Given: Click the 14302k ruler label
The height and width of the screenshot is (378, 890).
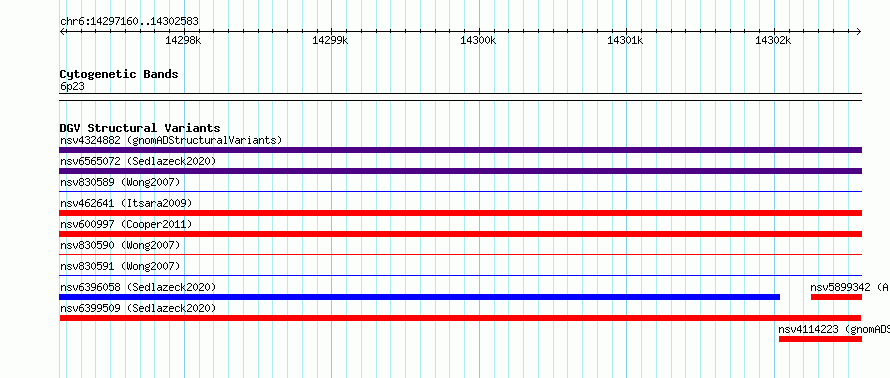Looking at the screenshot, I should (x=773, y=41).
